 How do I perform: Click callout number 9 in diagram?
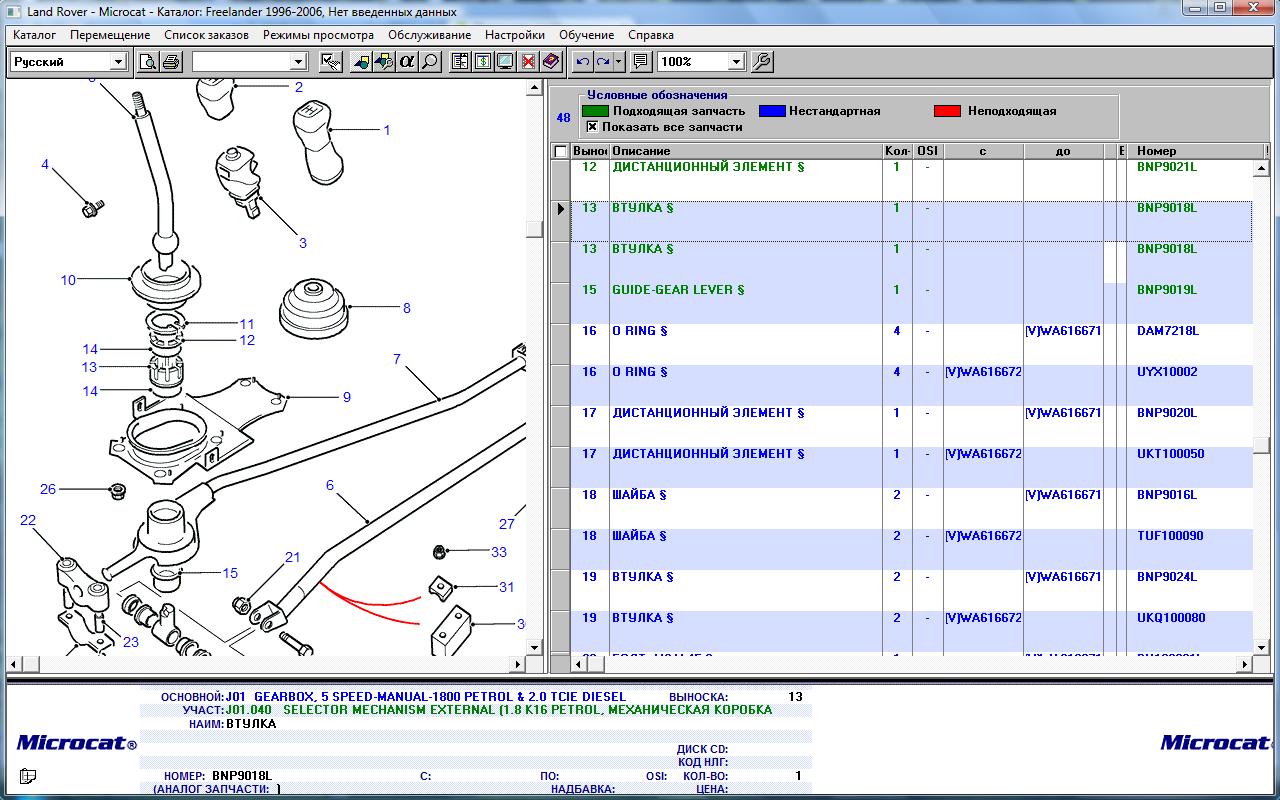tap(346, 397)
